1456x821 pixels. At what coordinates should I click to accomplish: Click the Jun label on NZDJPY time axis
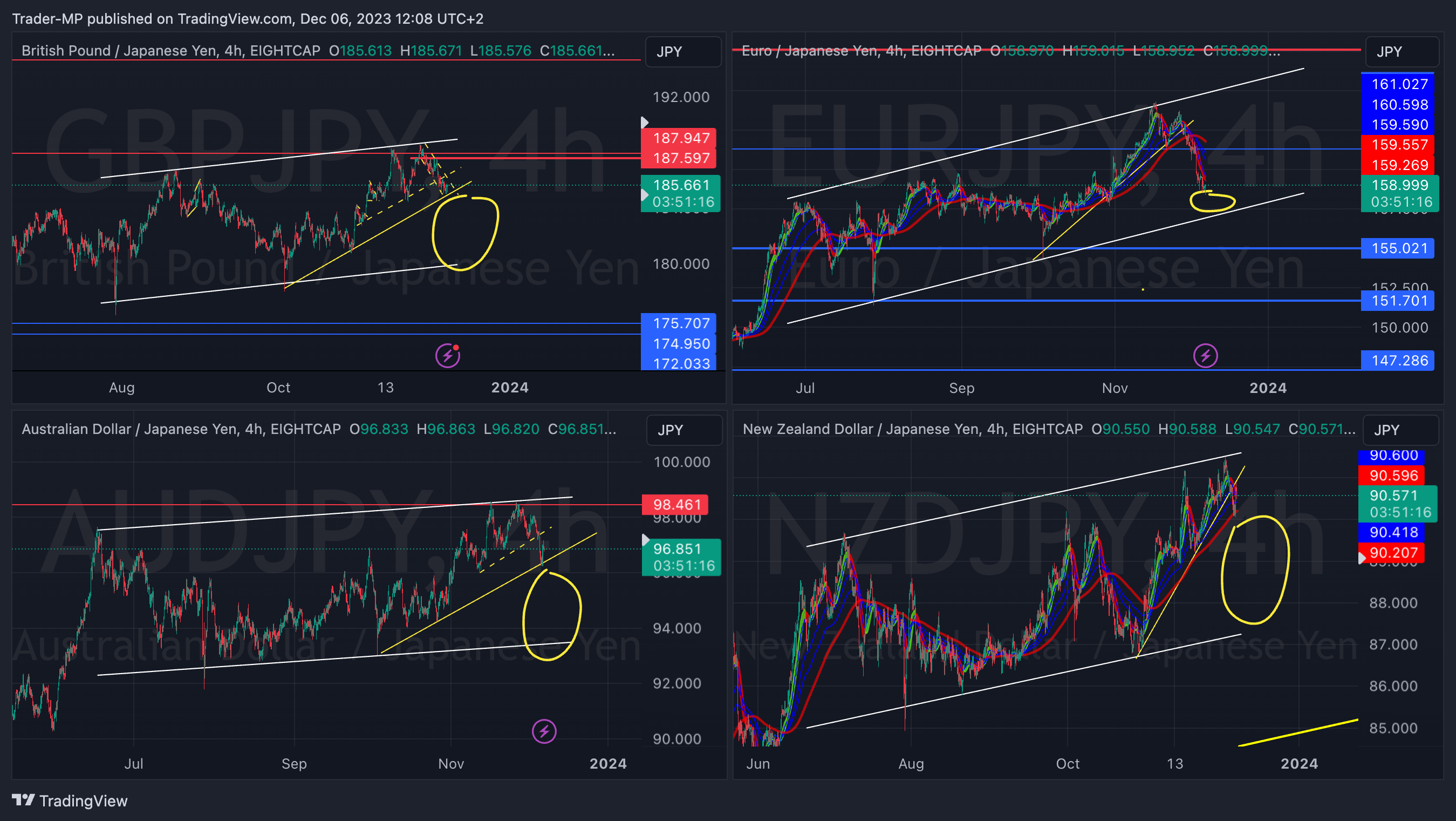758,764
